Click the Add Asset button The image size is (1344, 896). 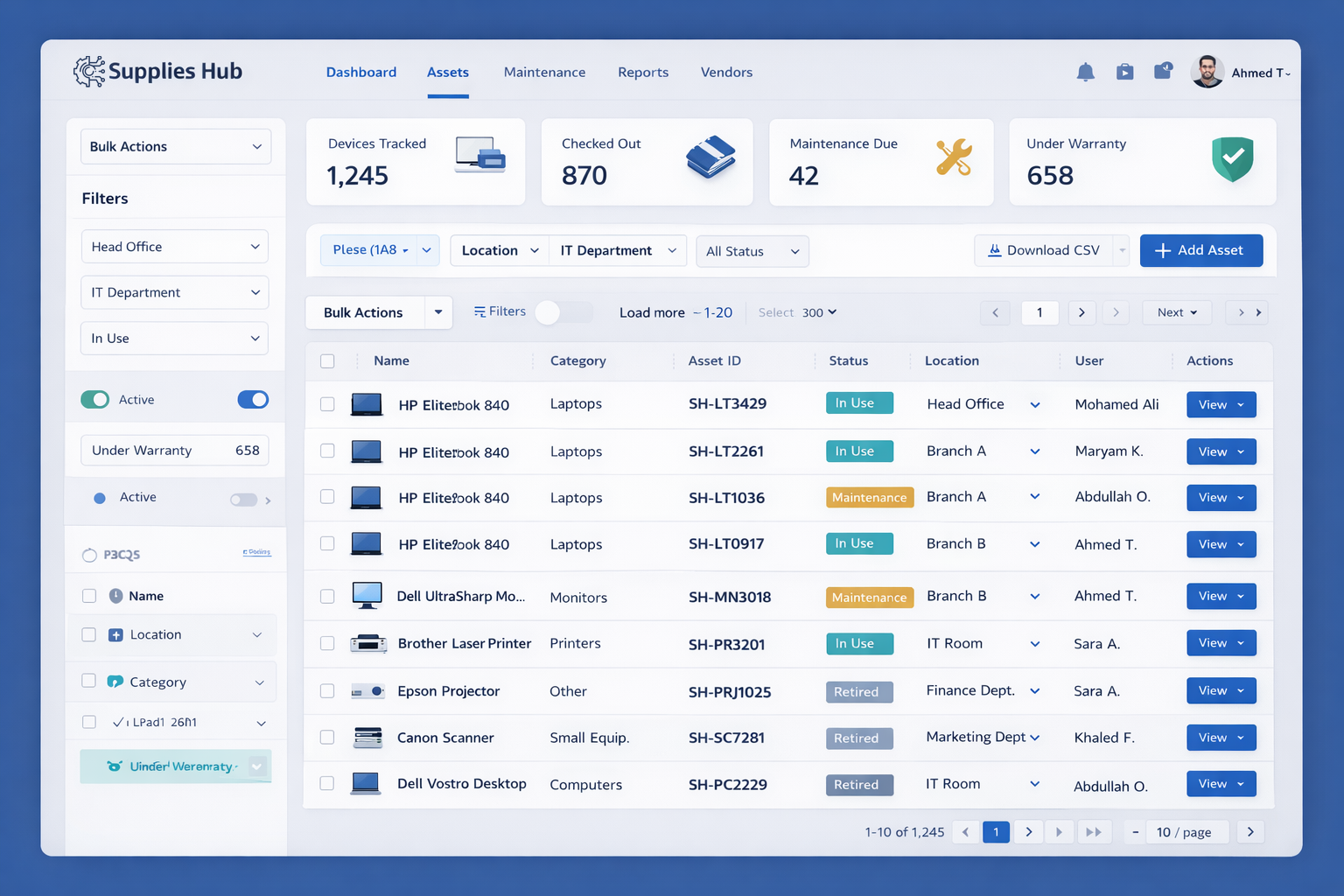click(1200, 250)
